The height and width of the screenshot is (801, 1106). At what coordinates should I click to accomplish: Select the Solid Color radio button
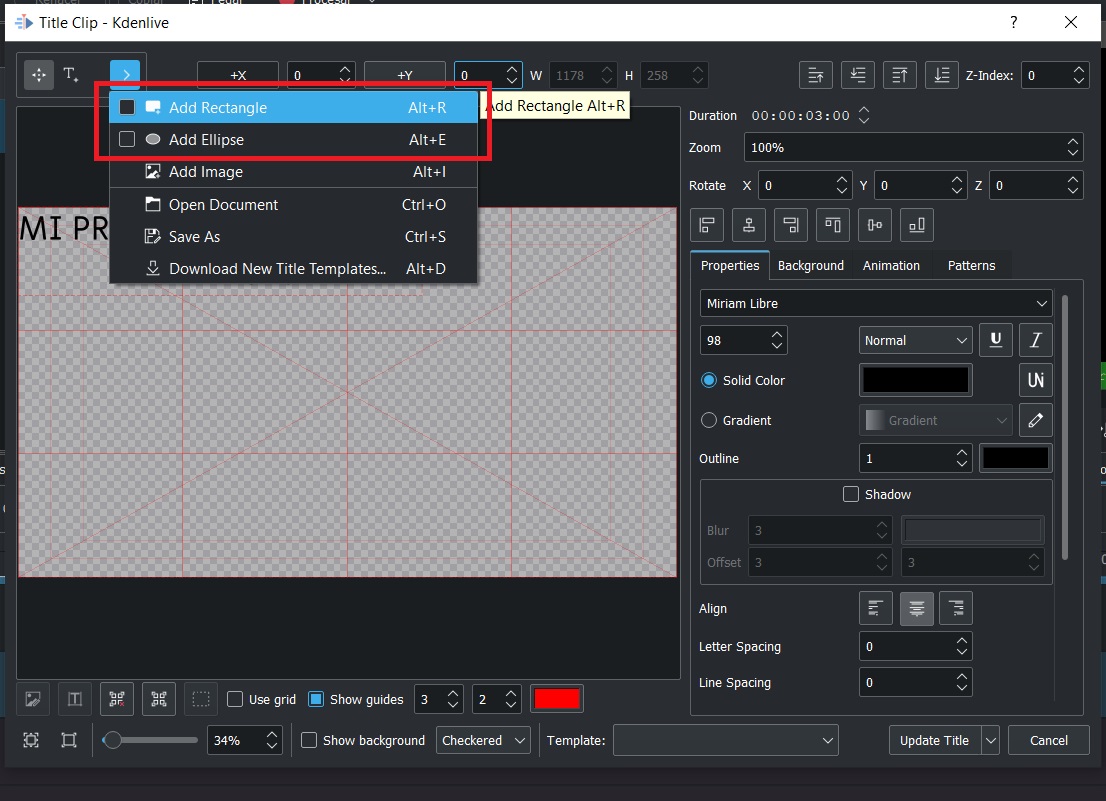click(709, 380)
